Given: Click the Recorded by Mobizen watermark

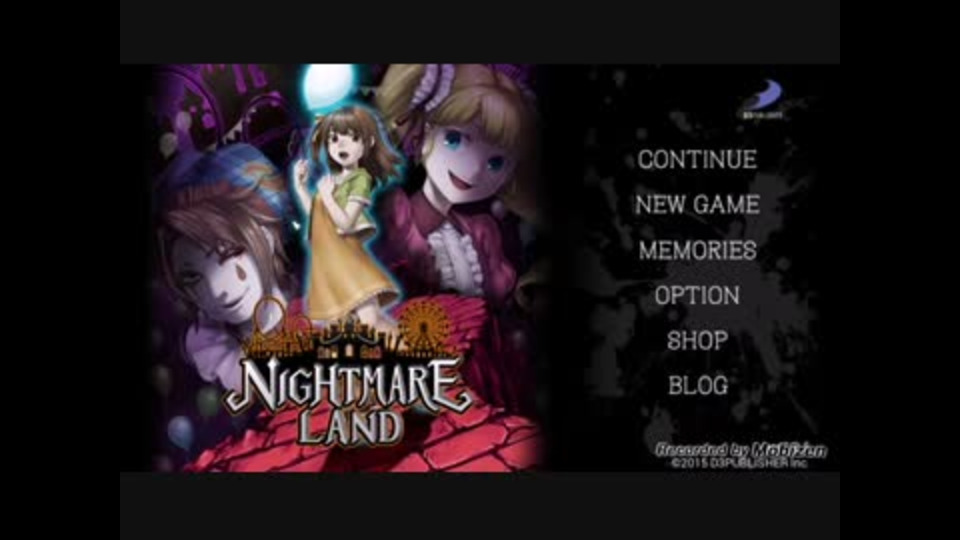Looking at the screenshot, I should coord(741,450).
